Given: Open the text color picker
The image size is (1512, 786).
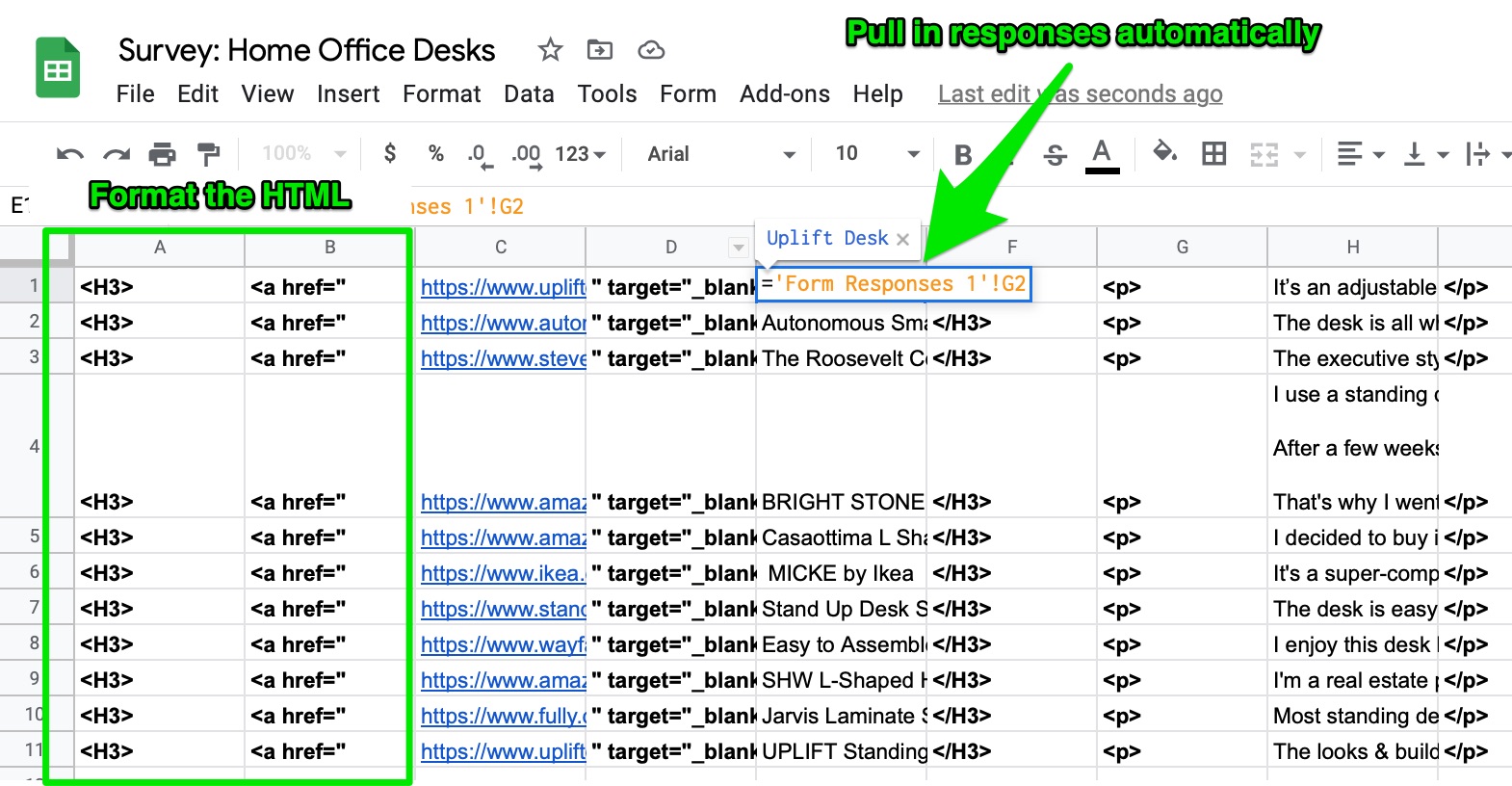Looking at the screenshot, I should (x=1102, y=155).
